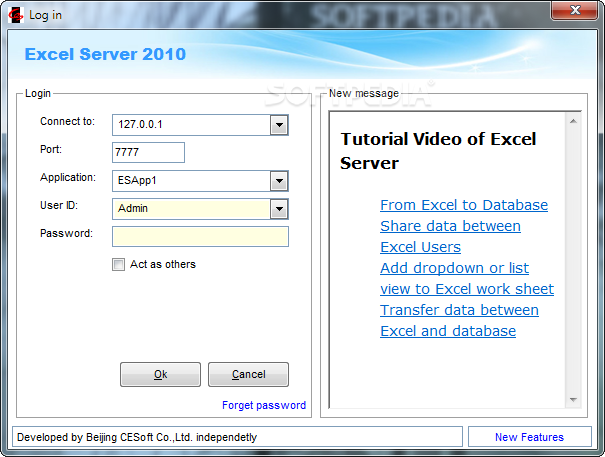Click the Connect to label
The height and width of the screenshot is (457, 605).
point(68,121)
